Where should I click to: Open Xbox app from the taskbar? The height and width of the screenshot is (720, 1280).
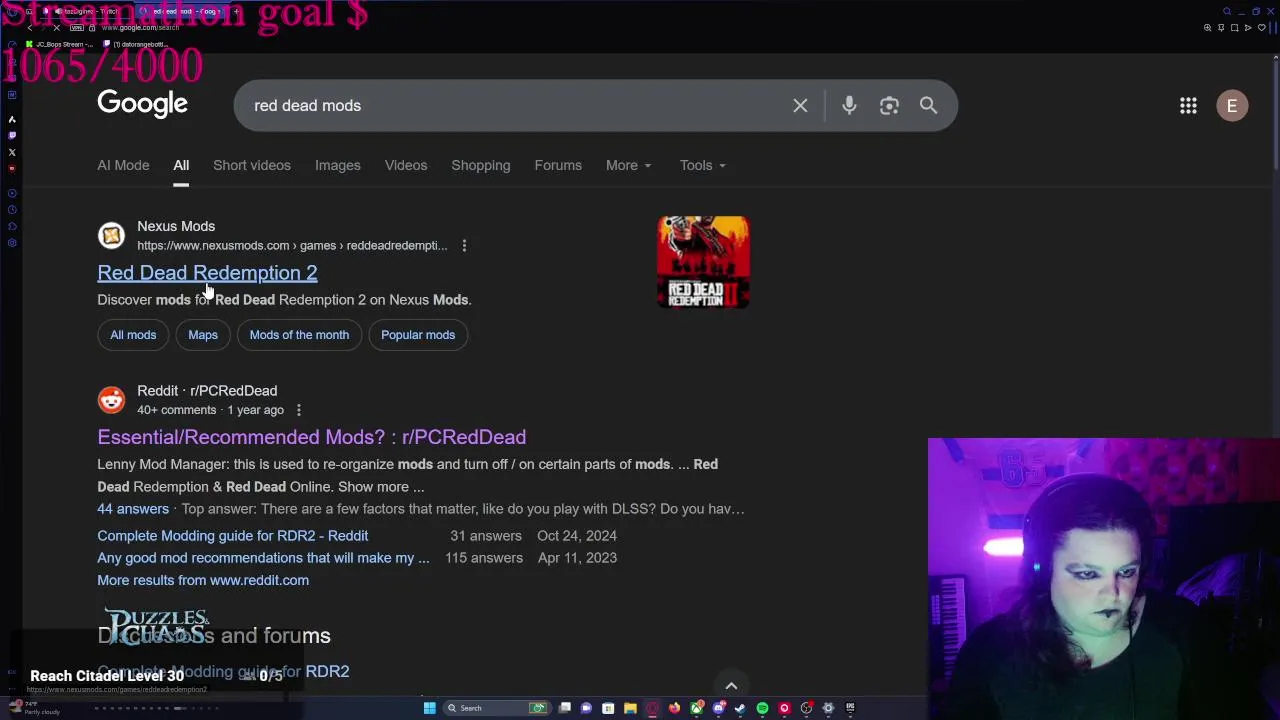coord(696,708)
